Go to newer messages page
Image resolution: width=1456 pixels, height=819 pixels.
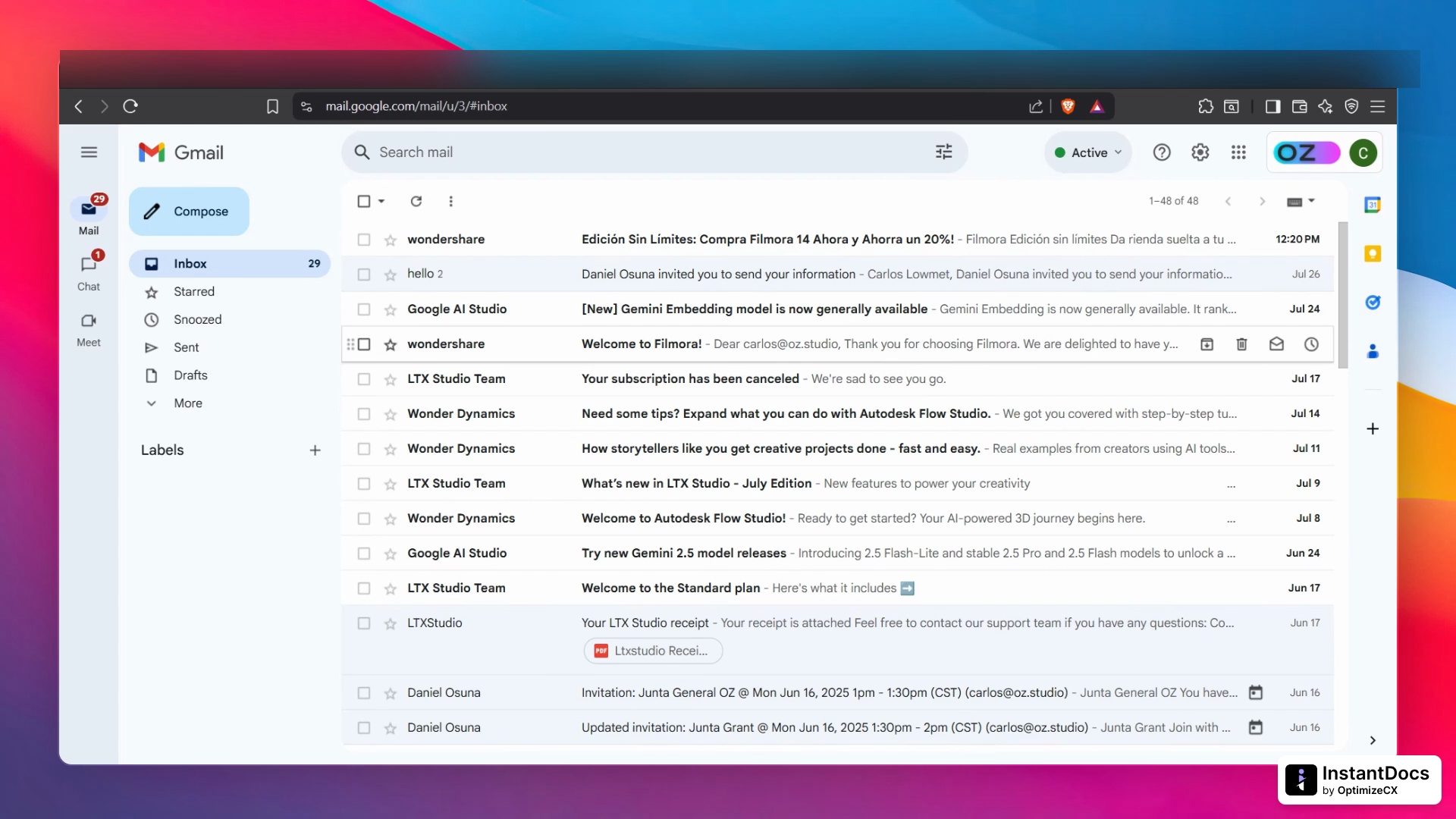coord(1228,201)
